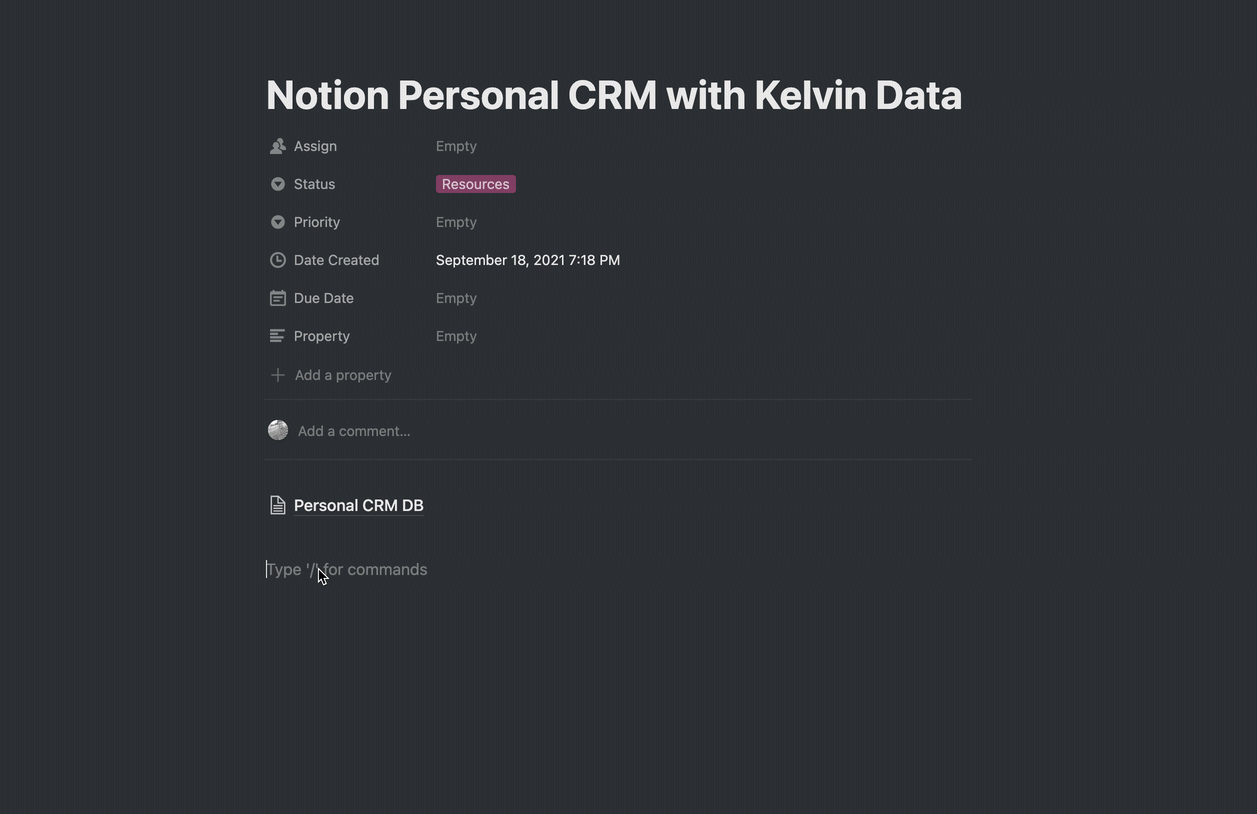Open the Personal CRM DB page link

359,505
